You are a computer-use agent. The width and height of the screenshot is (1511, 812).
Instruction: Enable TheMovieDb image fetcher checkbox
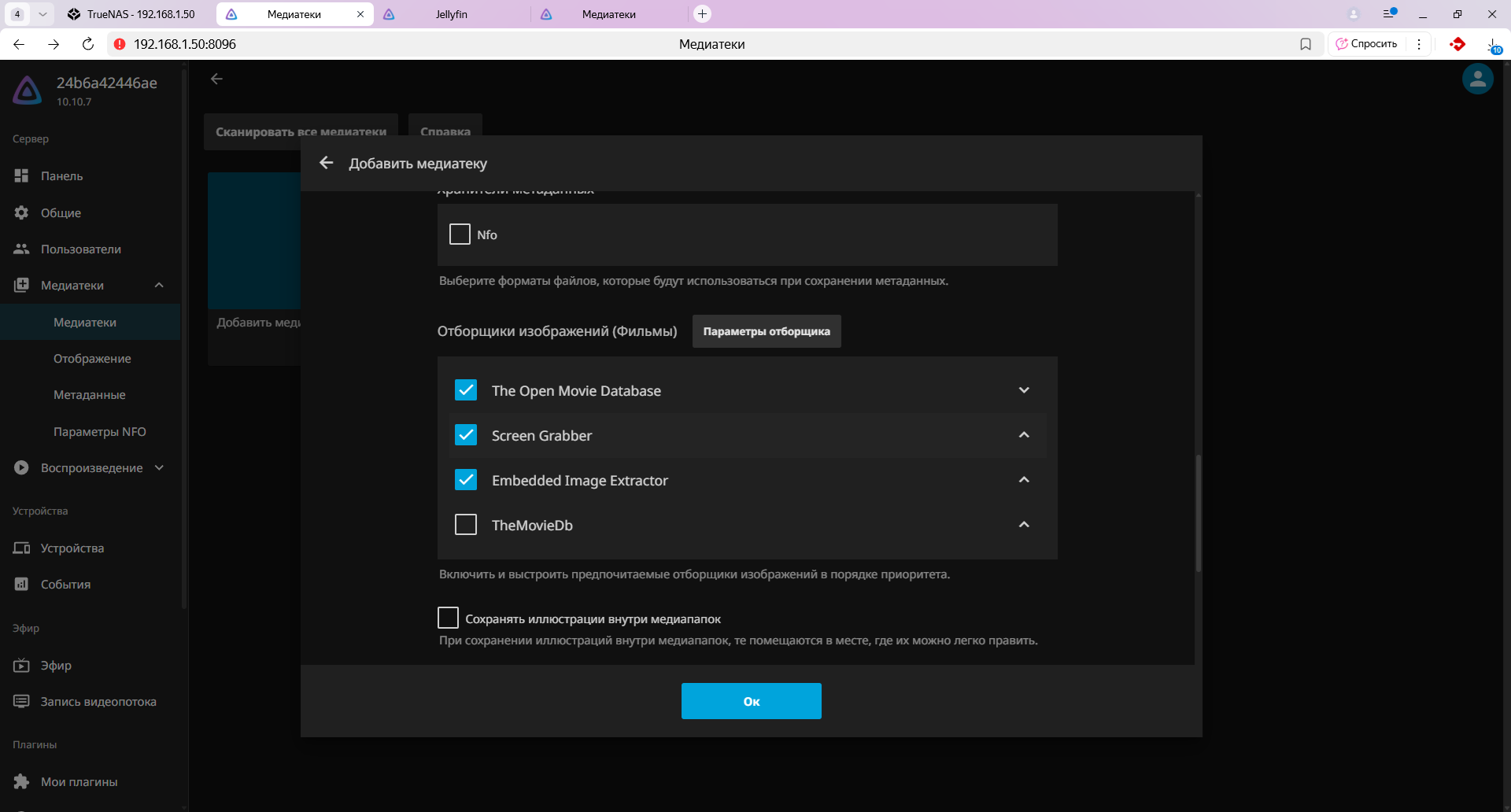[x=466, y=525]
